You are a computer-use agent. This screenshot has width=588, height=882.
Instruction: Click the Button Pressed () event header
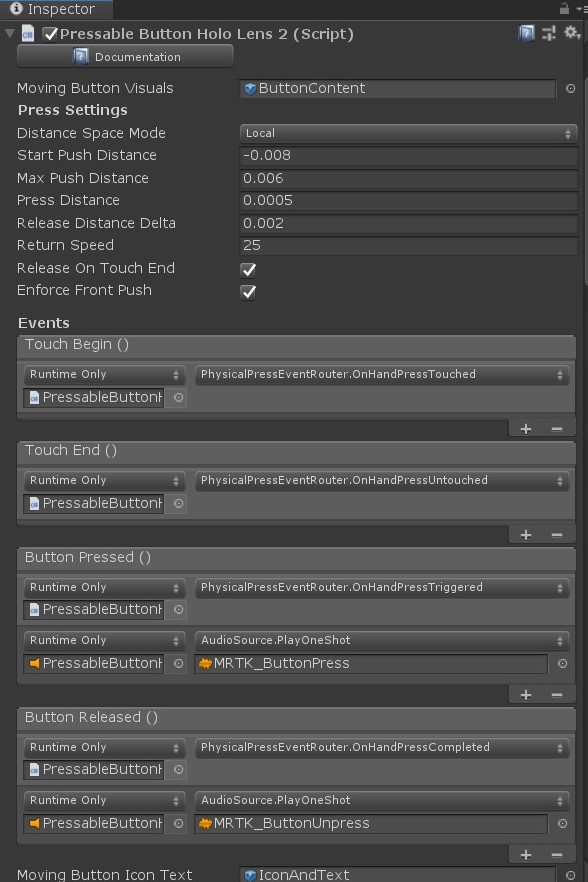(x=296, y=558)
